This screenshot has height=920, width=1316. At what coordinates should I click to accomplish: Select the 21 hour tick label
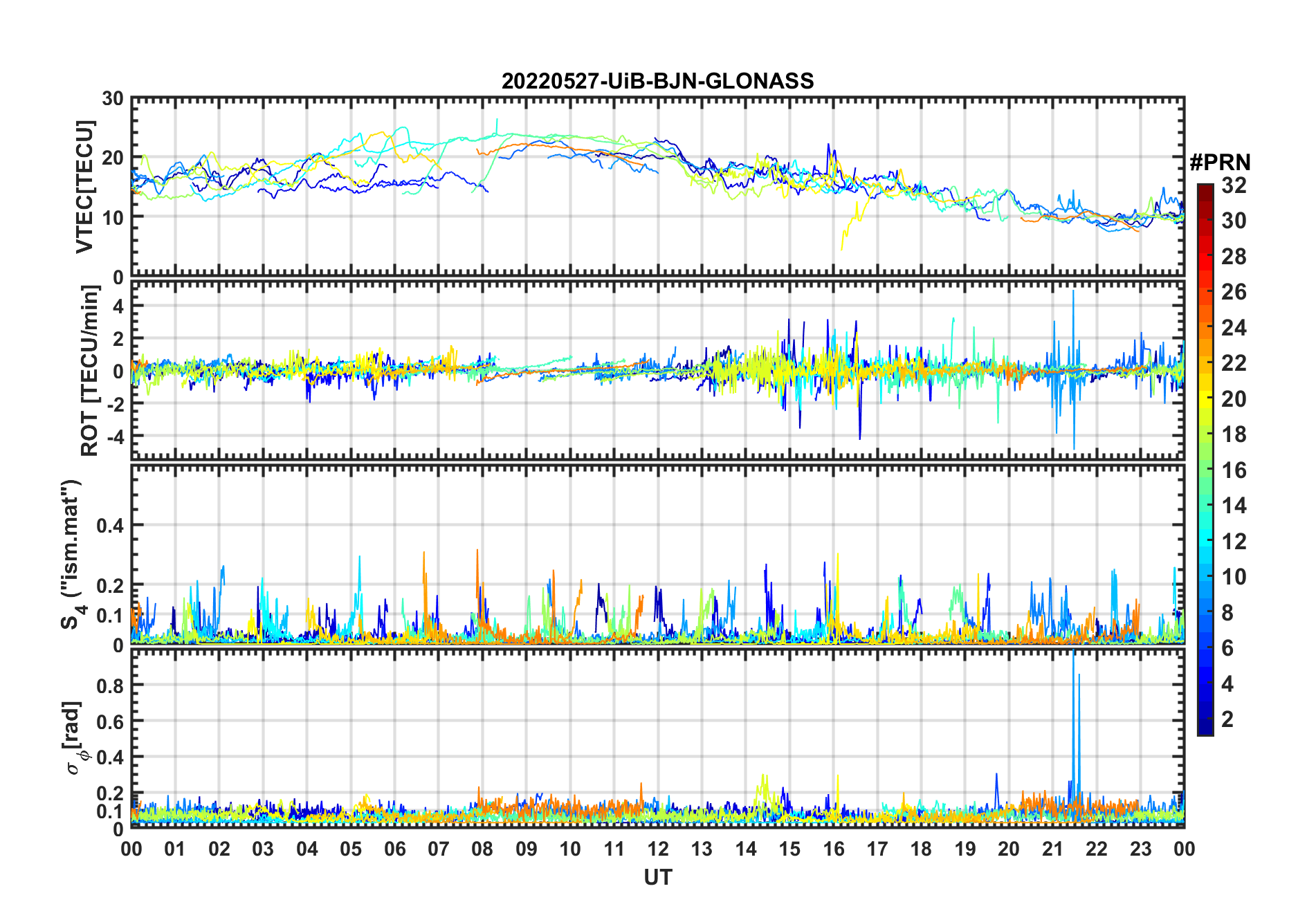click(x=1052, y=849)
